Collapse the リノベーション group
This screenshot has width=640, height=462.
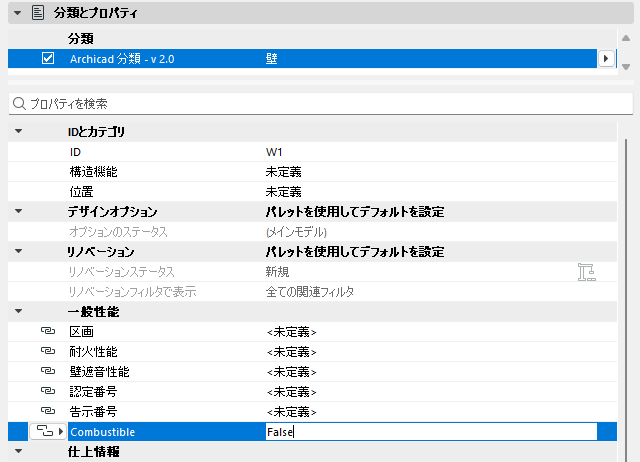coord(18,251)
